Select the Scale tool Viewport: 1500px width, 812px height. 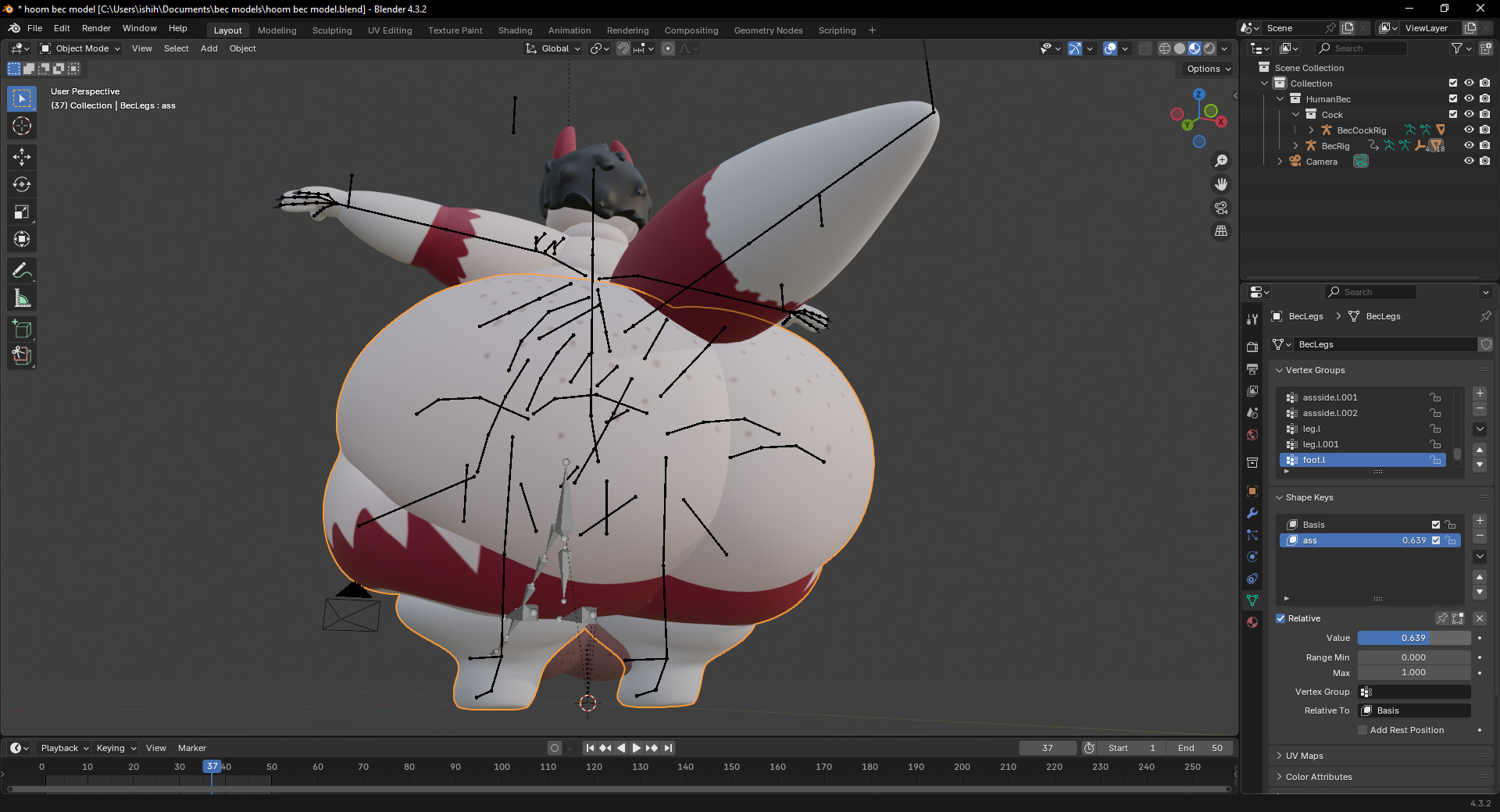pyautogui.click(x=22, y=212)
